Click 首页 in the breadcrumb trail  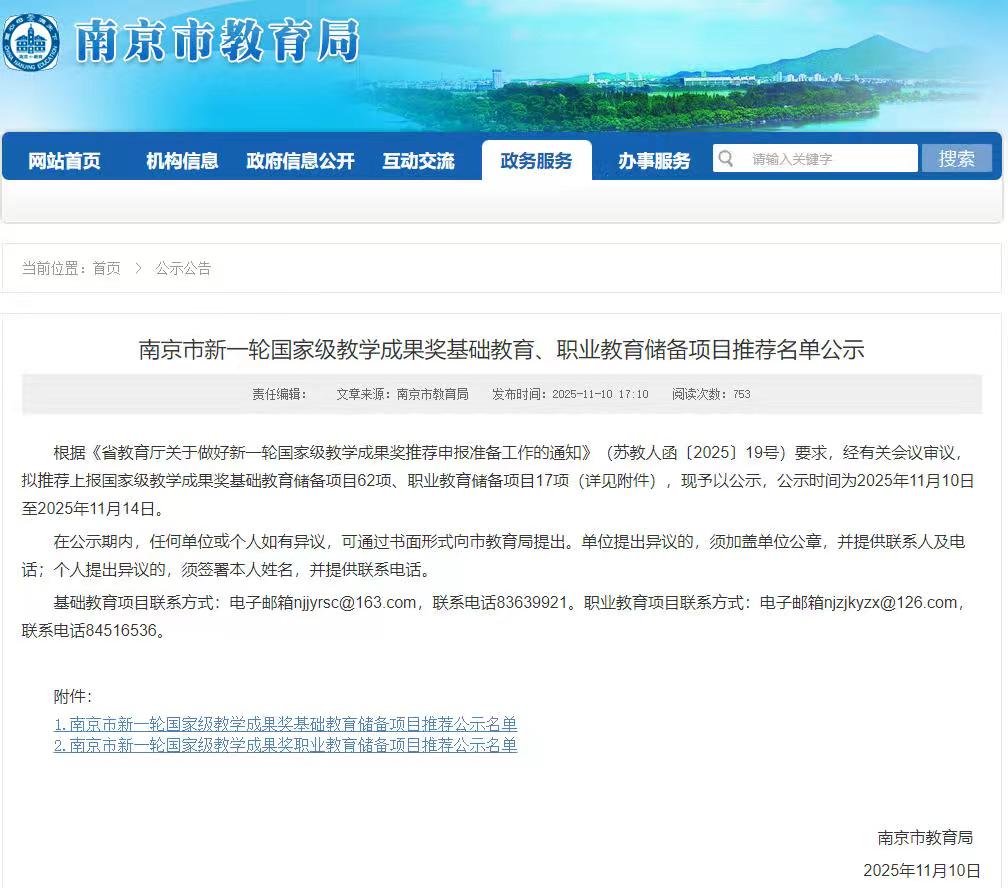tap(106, 268)
